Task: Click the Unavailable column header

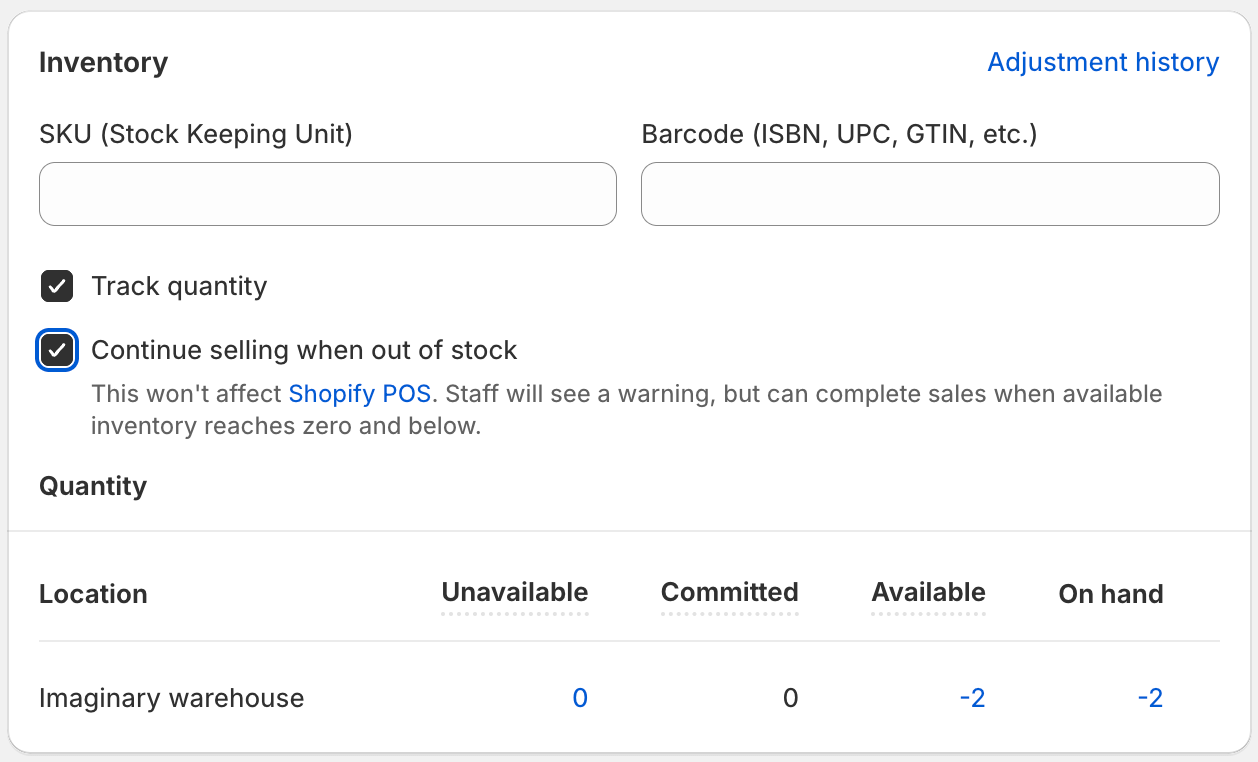Action: 514,592
